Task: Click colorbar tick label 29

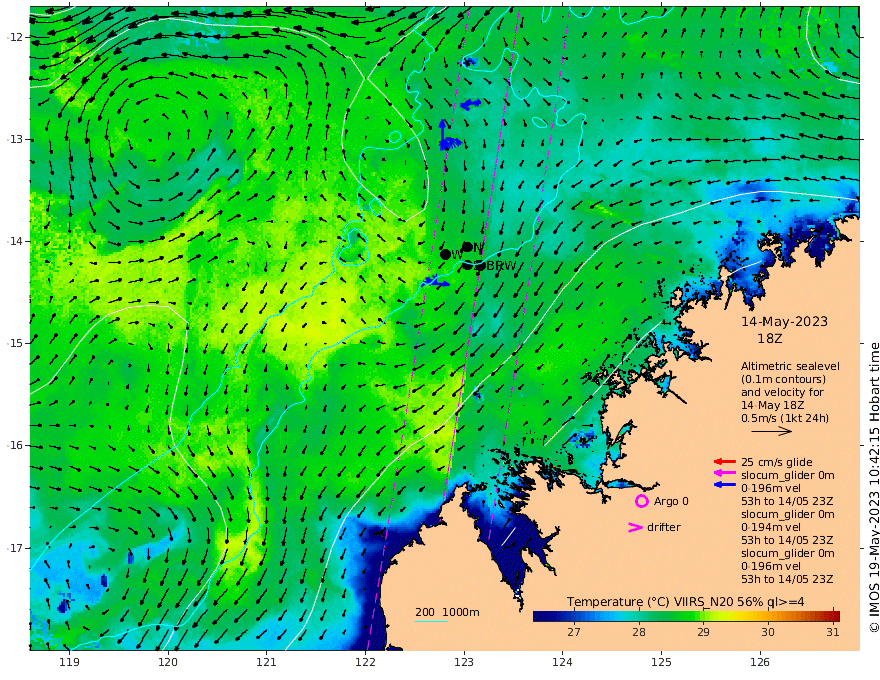Action: tap(703, 632)
